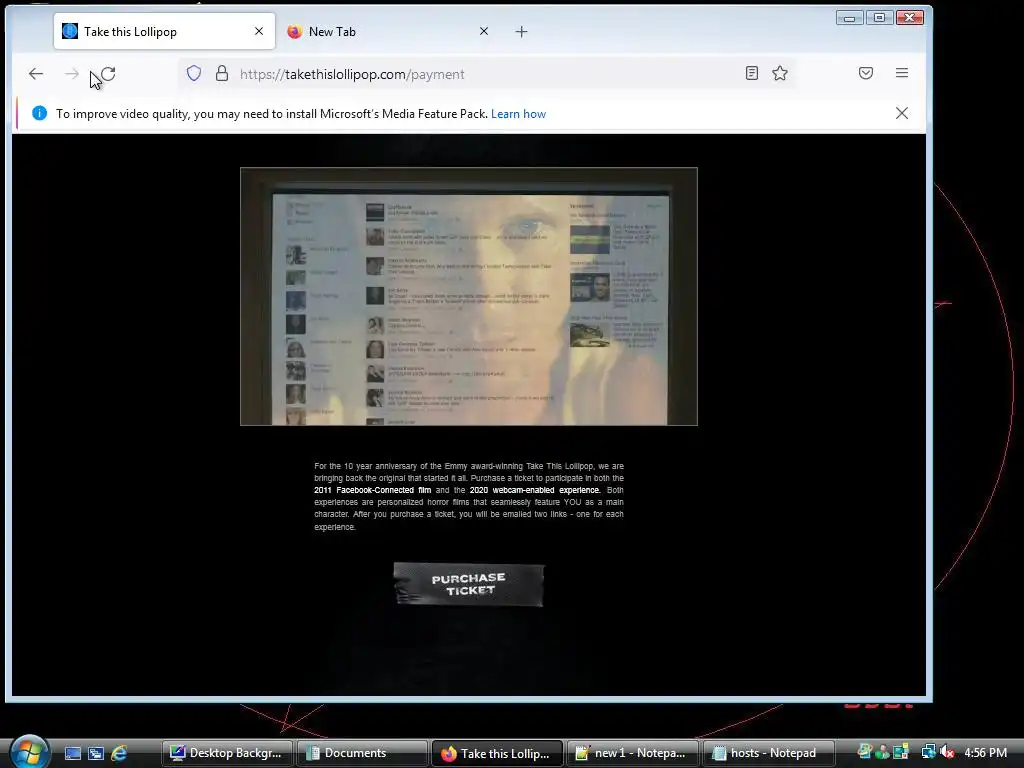Minimize the Firefox window
The height and width of the screenshot is (768, 1024).
pyautogui.click(x=849, y=18)
